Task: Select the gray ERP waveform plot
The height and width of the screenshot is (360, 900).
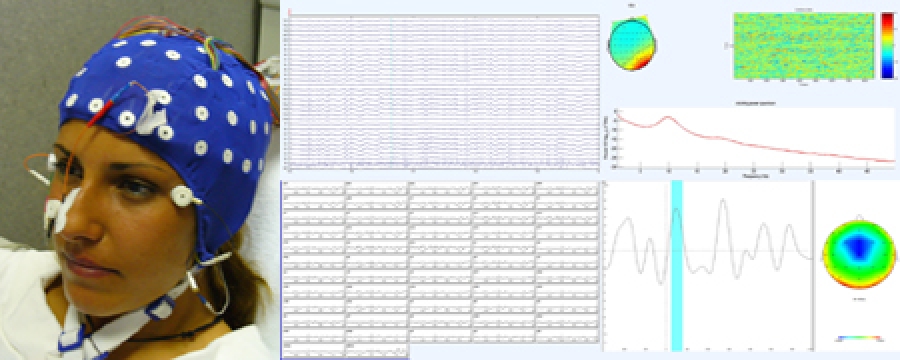Action: (x=709, y=265)
